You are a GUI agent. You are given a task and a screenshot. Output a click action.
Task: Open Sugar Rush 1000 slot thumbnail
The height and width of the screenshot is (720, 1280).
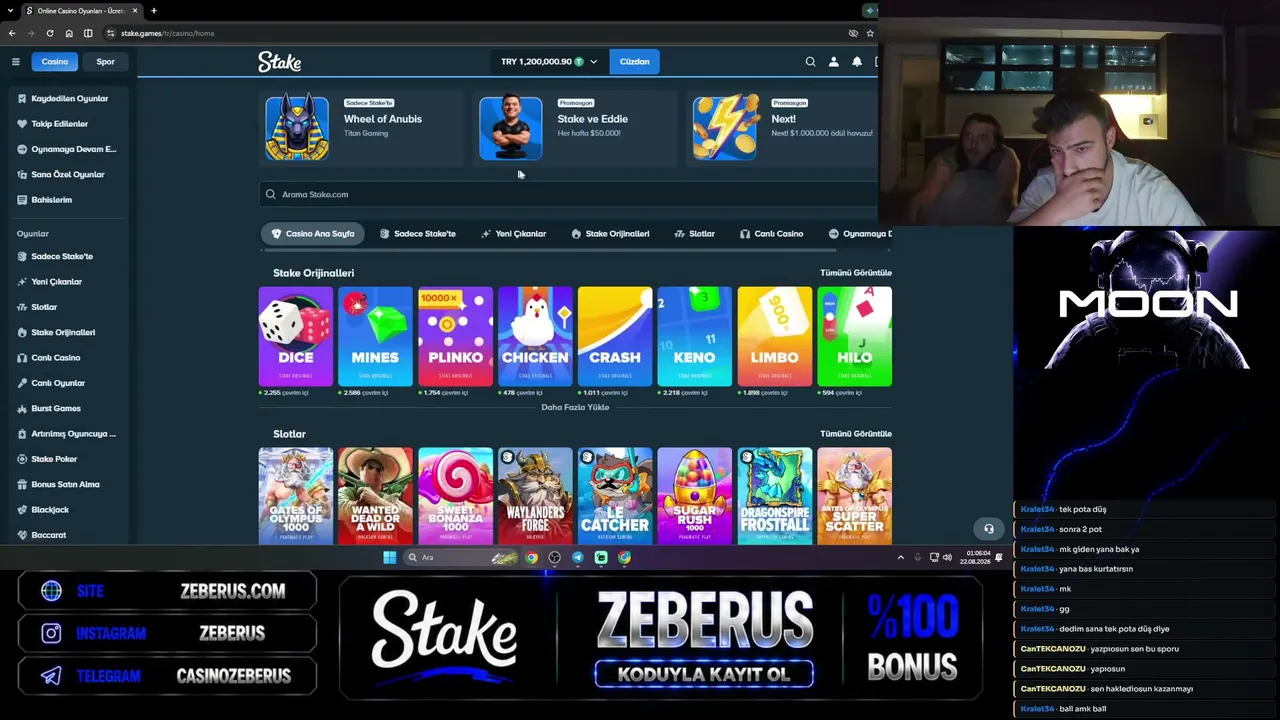click(x=695, y=496)
